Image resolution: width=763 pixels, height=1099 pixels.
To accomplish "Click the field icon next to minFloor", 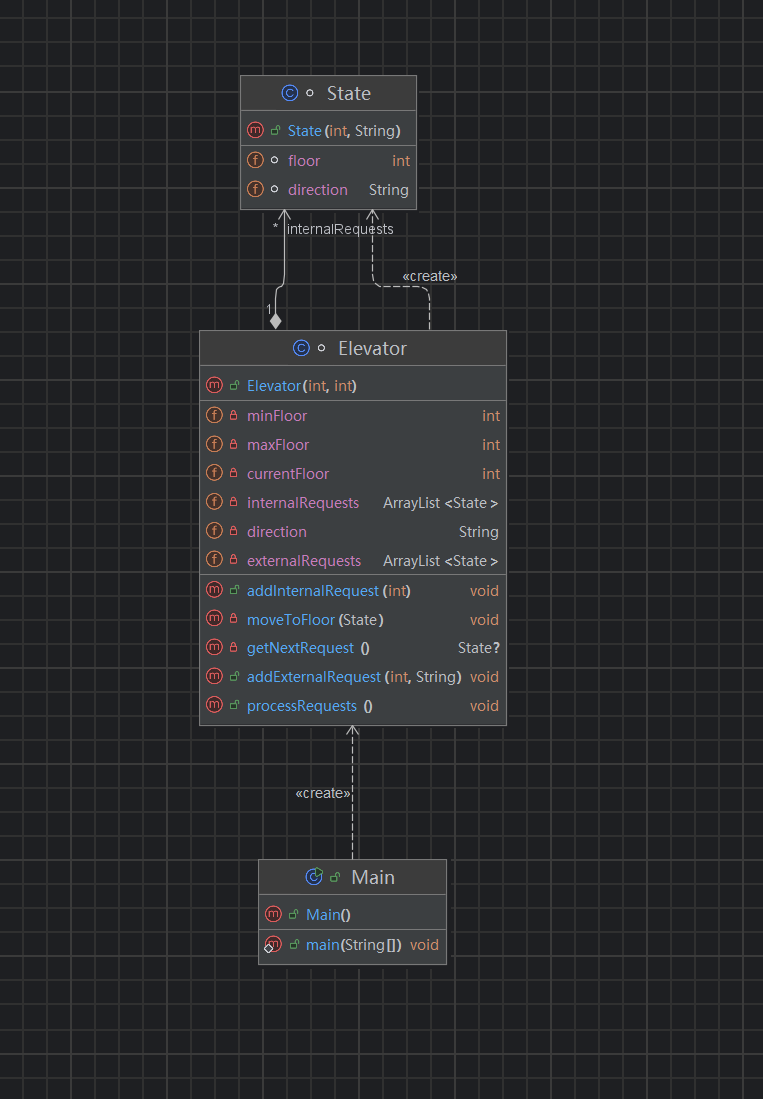I will (214, 416).
